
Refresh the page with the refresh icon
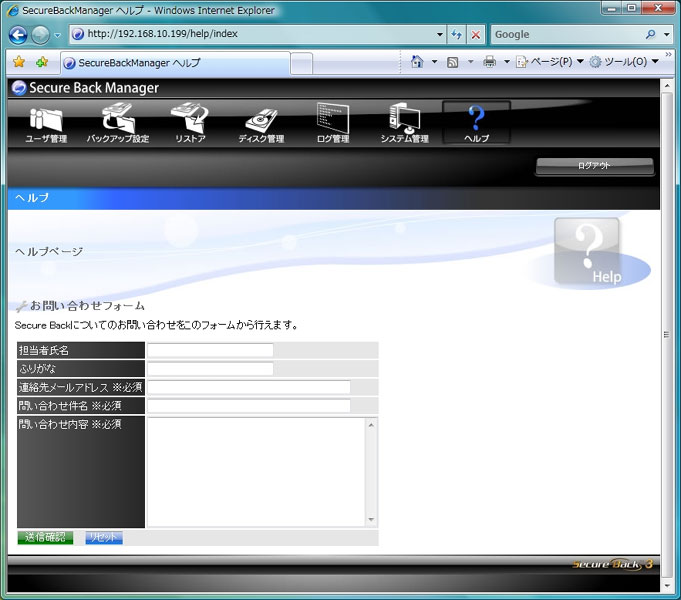[x=456, y=34]
